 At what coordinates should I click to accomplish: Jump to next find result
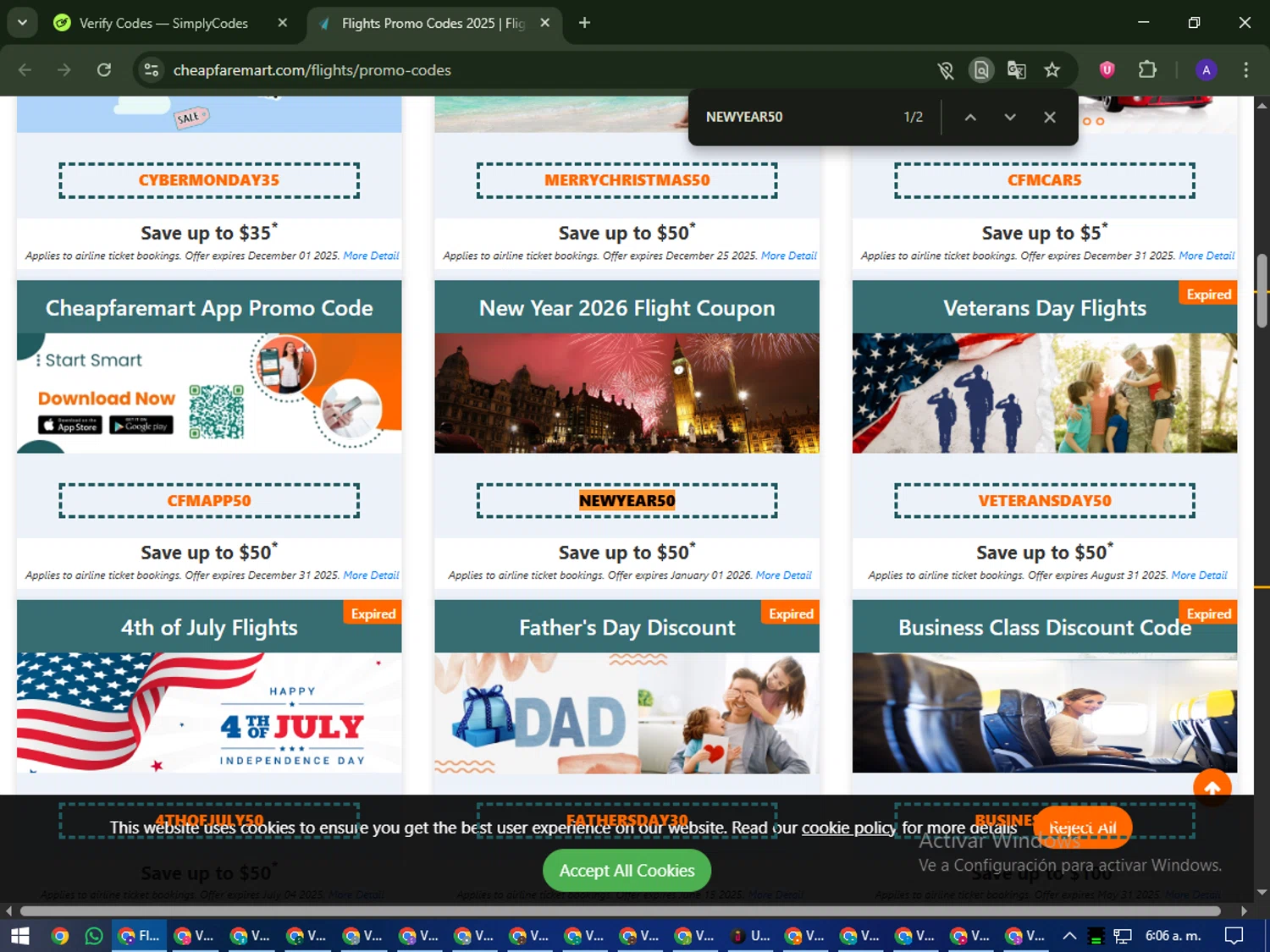coord(1010,117)
